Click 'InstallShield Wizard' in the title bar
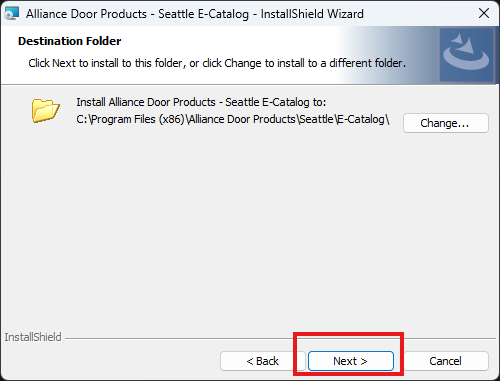This screenshot has width=500, height=381. point(312,14)
